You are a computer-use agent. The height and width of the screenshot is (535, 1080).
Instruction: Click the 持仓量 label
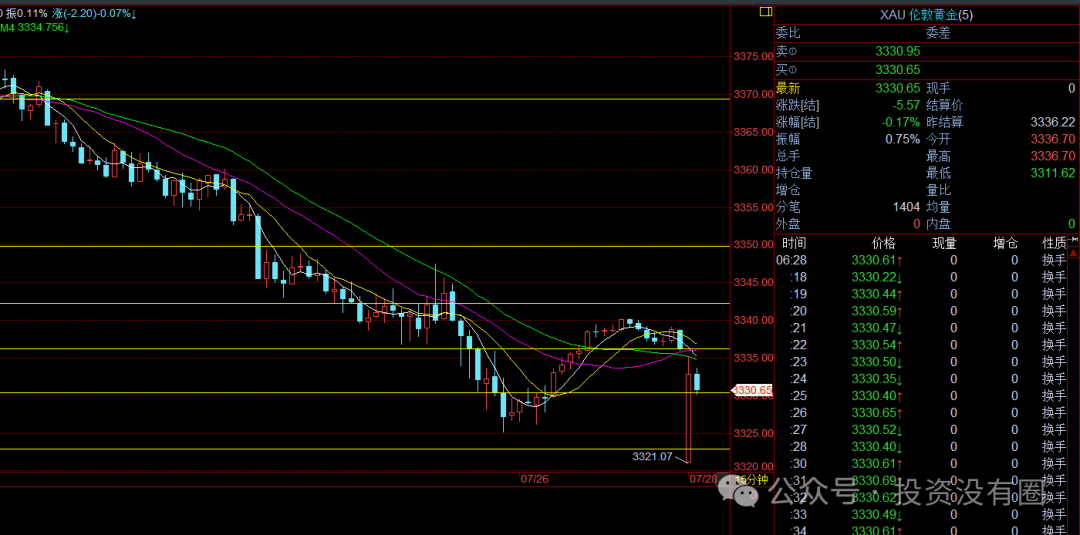tap(794, 173)
